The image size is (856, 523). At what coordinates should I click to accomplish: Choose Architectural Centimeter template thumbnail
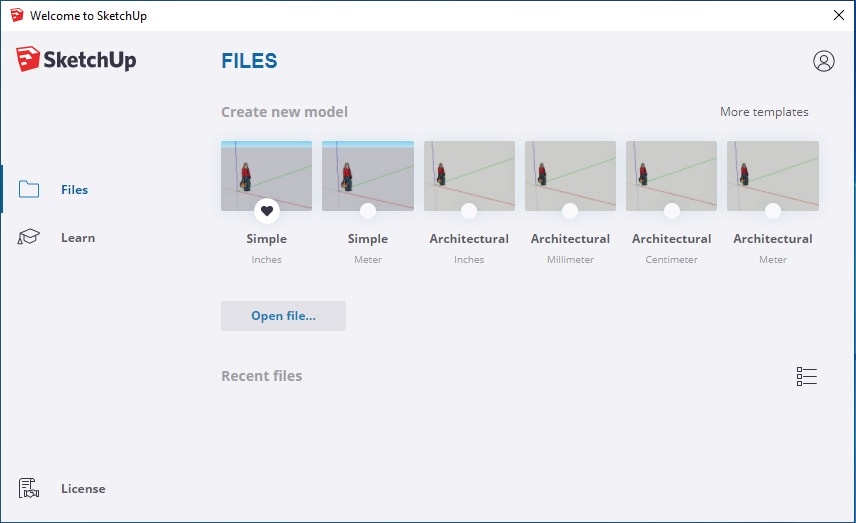click(671, 176)
